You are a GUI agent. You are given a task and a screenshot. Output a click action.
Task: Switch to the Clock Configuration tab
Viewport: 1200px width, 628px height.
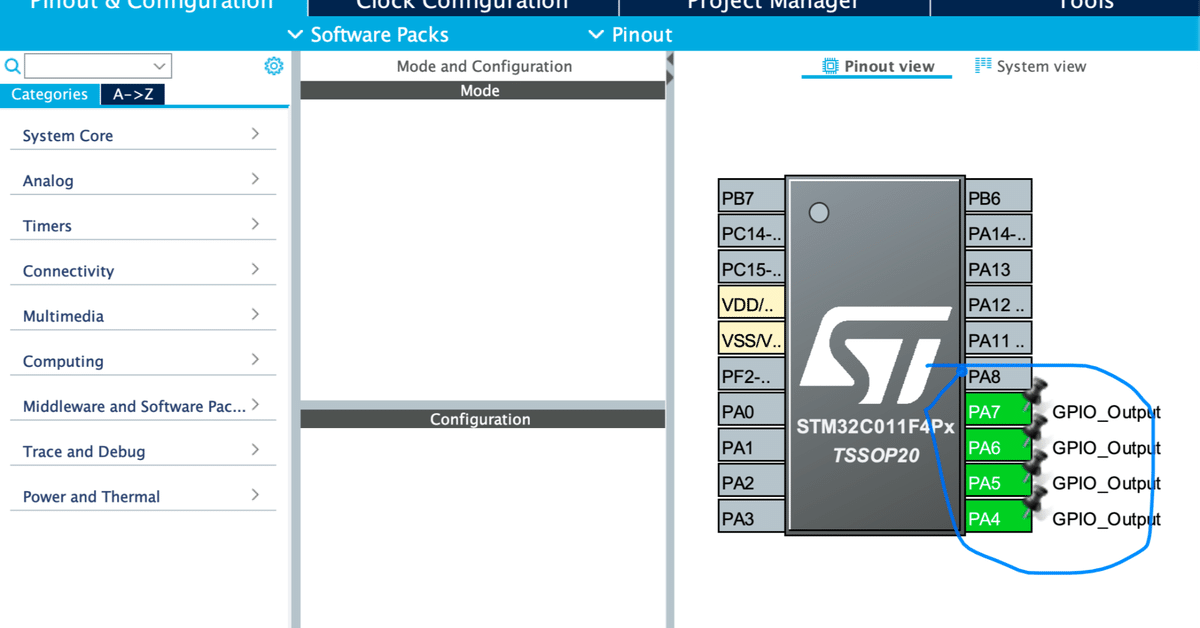[461, 6]
